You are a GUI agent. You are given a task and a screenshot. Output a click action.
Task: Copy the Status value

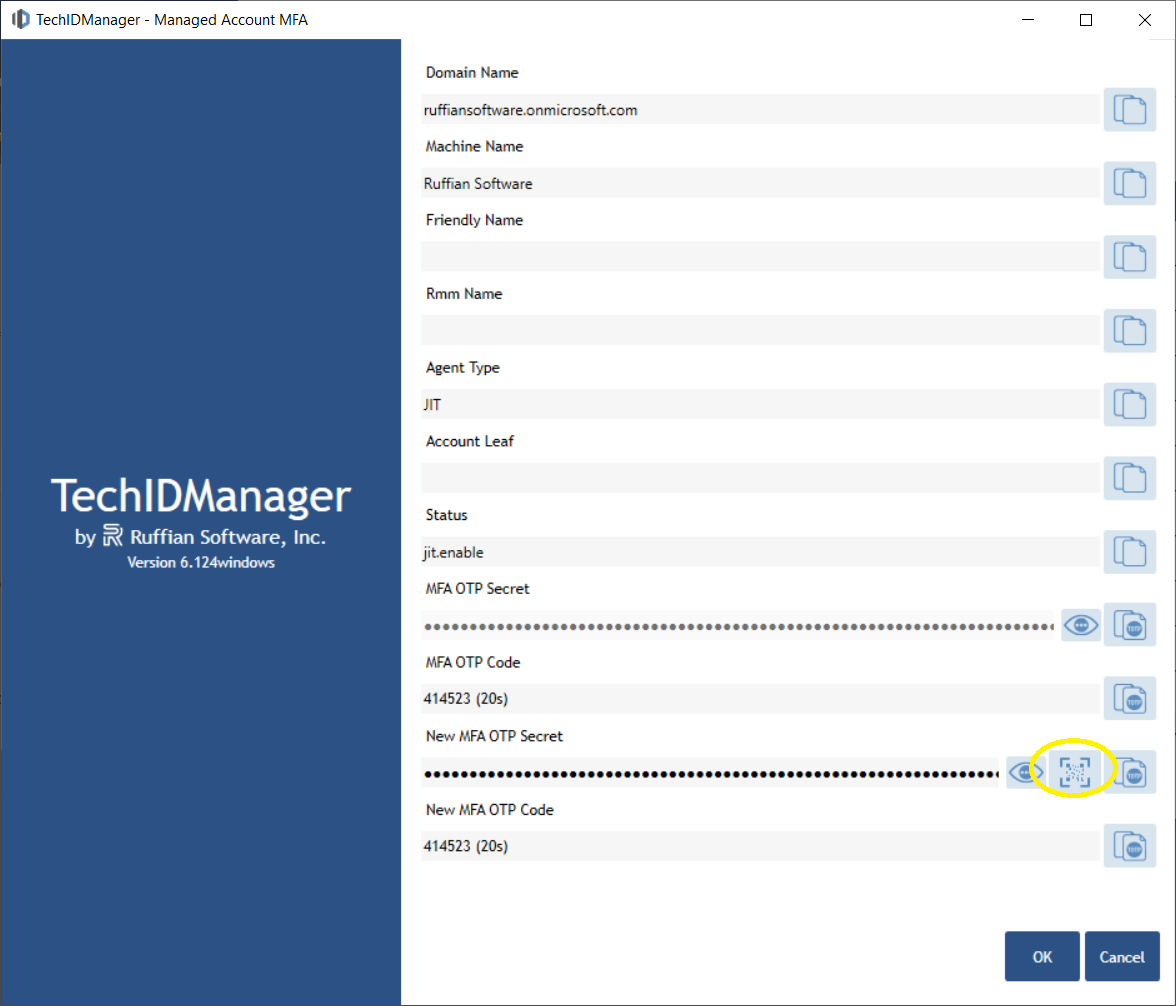1129,552
